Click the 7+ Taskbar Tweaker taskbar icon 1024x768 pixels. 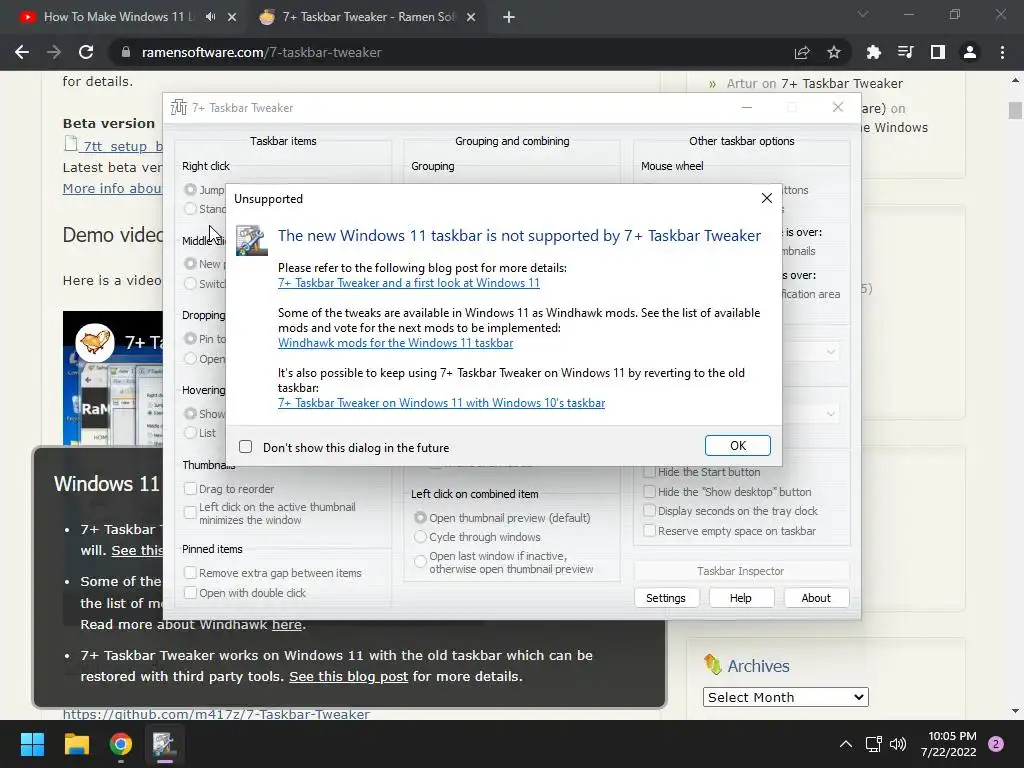click(x=164, y=744)
